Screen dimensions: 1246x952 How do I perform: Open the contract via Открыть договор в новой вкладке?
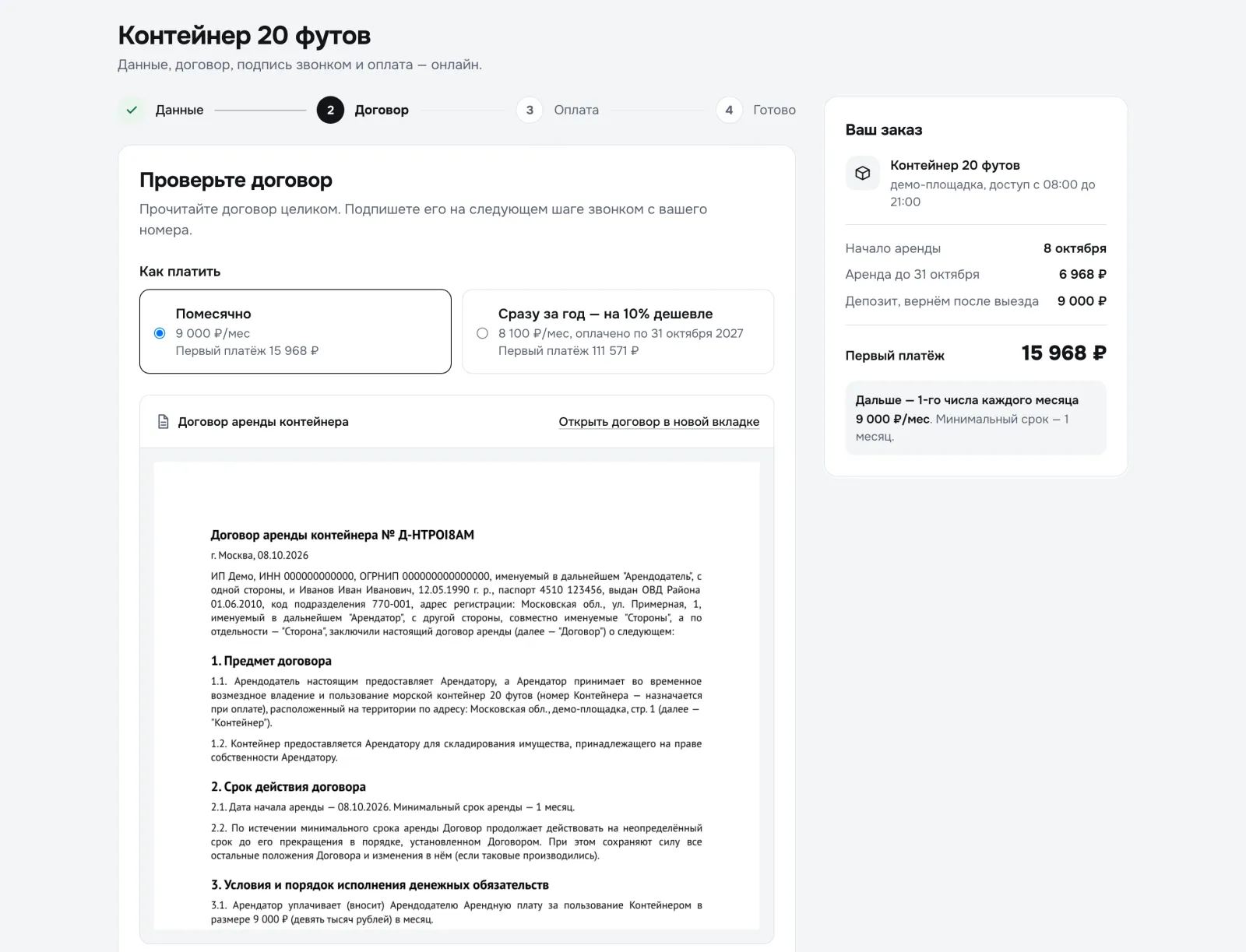pos(659,422)
